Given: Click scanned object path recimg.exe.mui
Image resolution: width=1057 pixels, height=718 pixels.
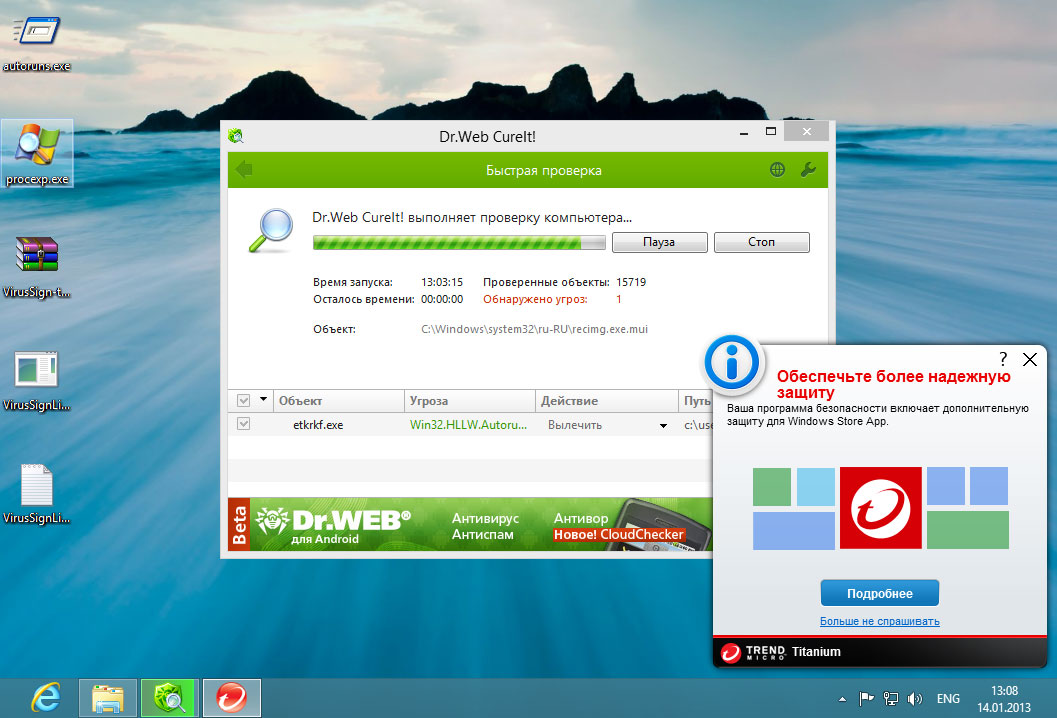Looking at the screenshot, I should point(535,329).
